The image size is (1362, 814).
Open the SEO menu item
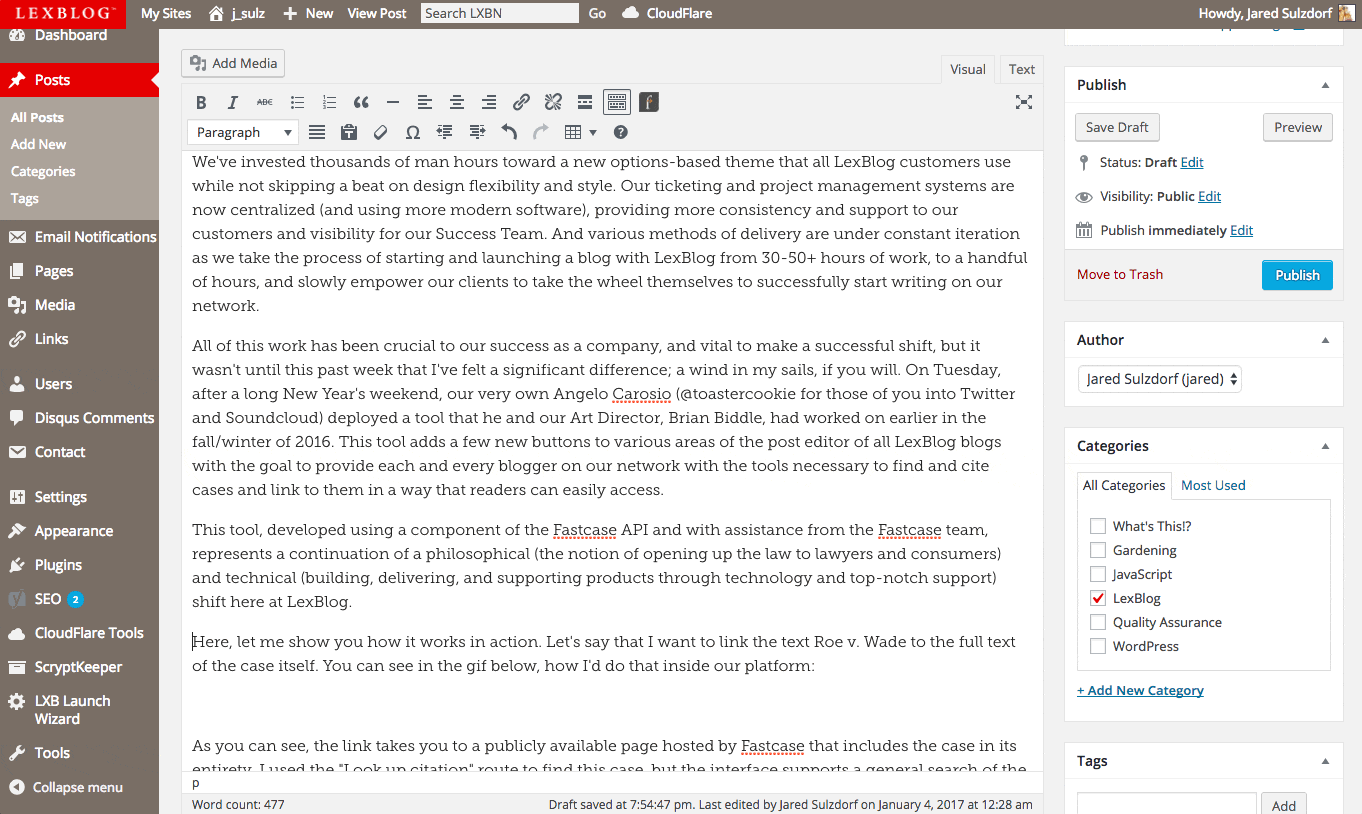[x=79, y=599]
